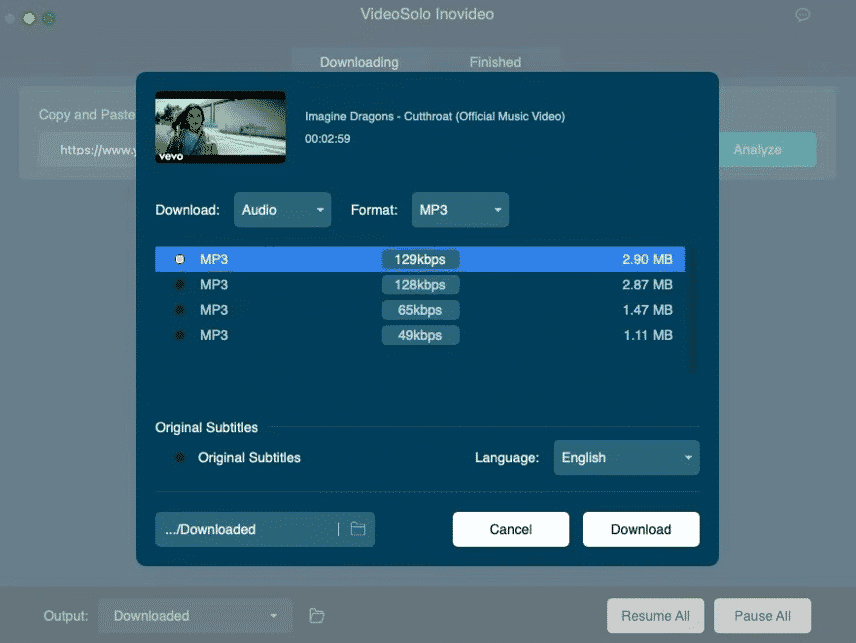The width and height of the screenshot is (856, 643).
Task: Select the 49kbps MP3 radio button
Action: point(180,335)
